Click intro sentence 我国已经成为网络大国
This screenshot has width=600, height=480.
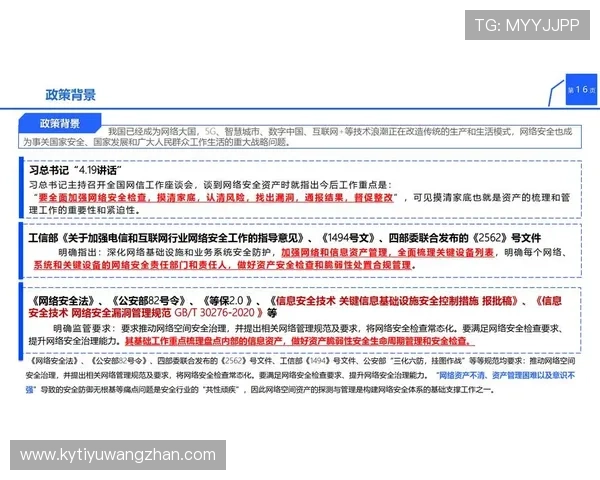click(152, 132)
